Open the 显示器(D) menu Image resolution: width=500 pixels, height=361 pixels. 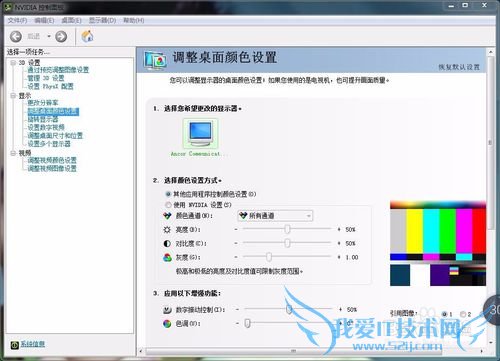click(x=102, y=21)
